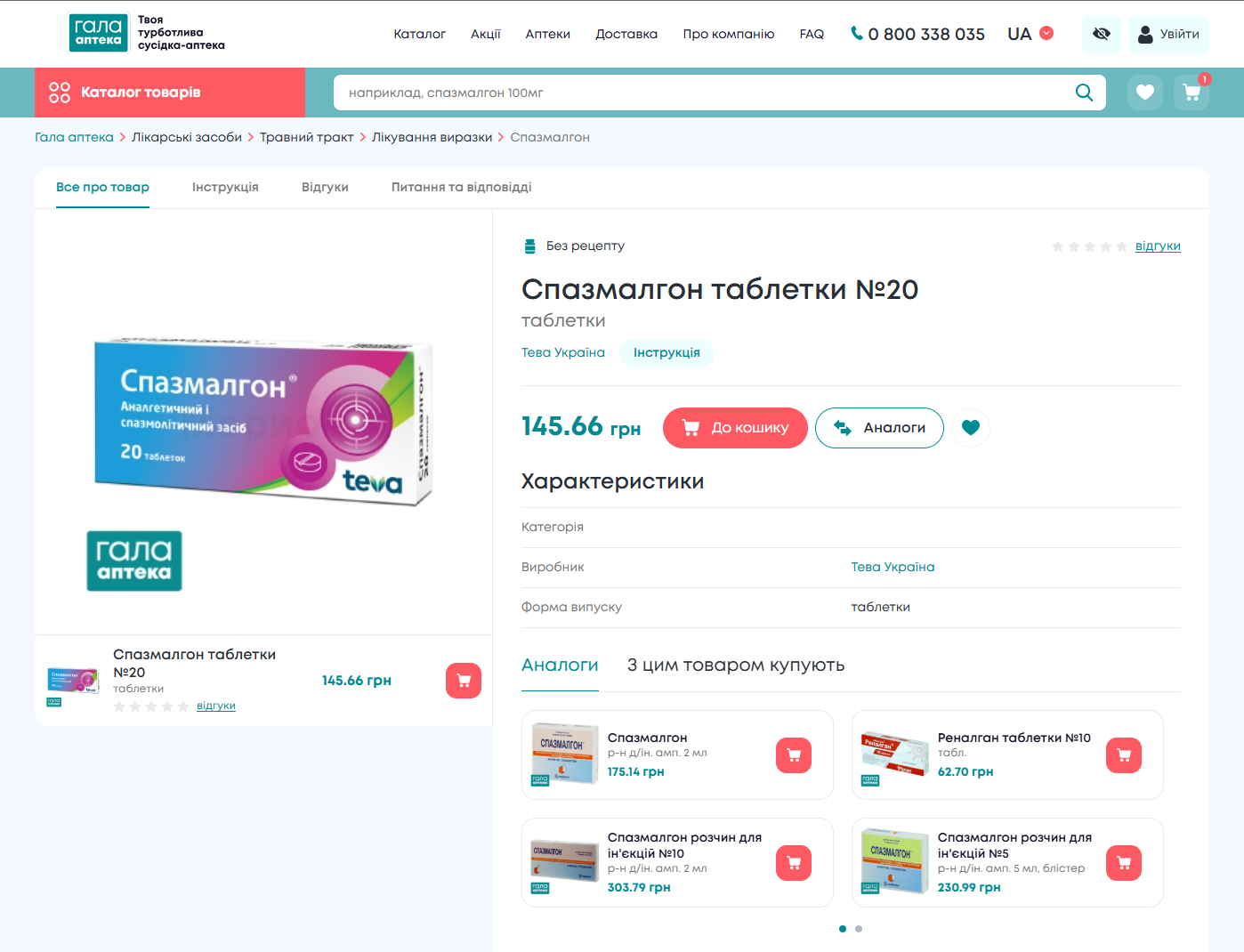Screen dimensions: 1244x952
Task: Go to Травний тракт breadcrumb
Action: click(x=307, y=137)
